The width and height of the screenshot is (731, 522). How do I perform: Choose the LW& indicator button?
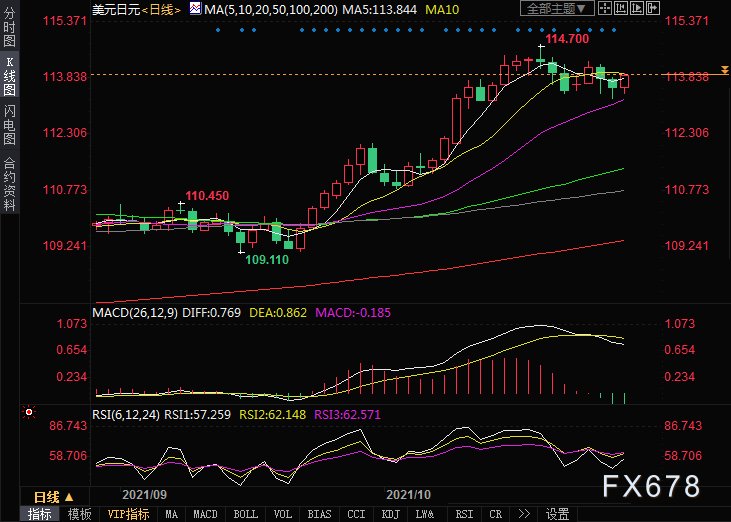coord(425,514)
